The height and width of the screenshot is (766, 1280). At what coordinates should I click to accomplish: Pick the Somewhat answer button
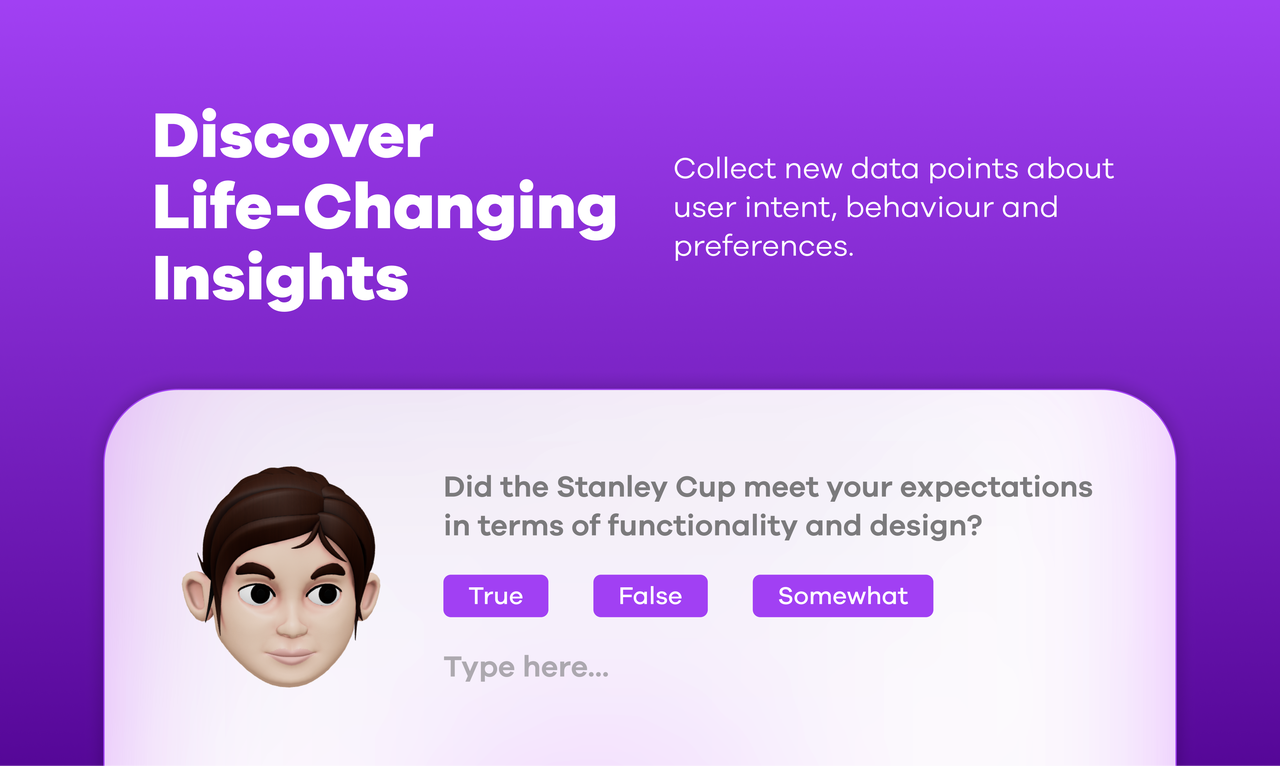coord(843,596)
